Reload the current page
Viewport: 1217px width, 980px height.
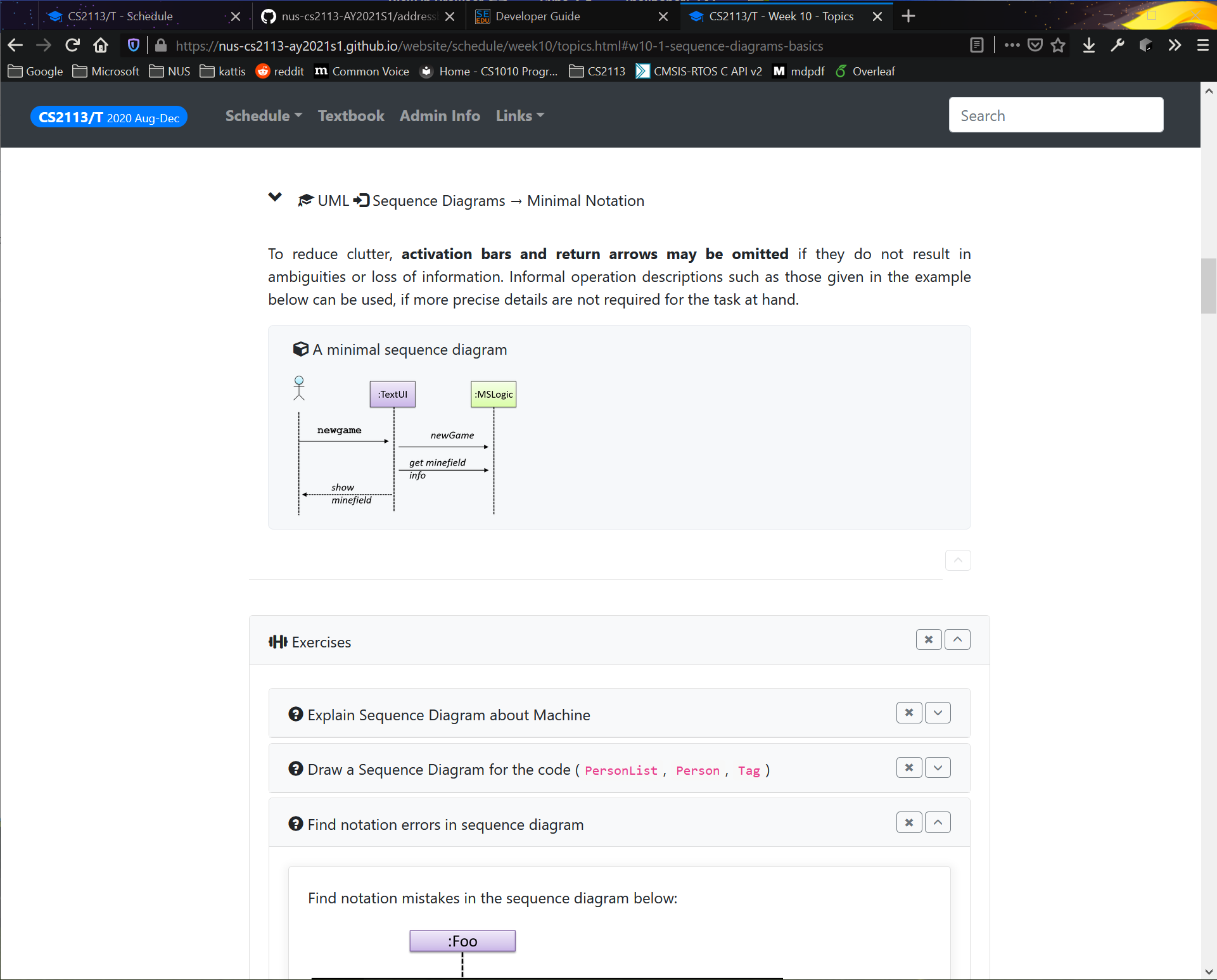pyautogui.click(x=72, y=46)
